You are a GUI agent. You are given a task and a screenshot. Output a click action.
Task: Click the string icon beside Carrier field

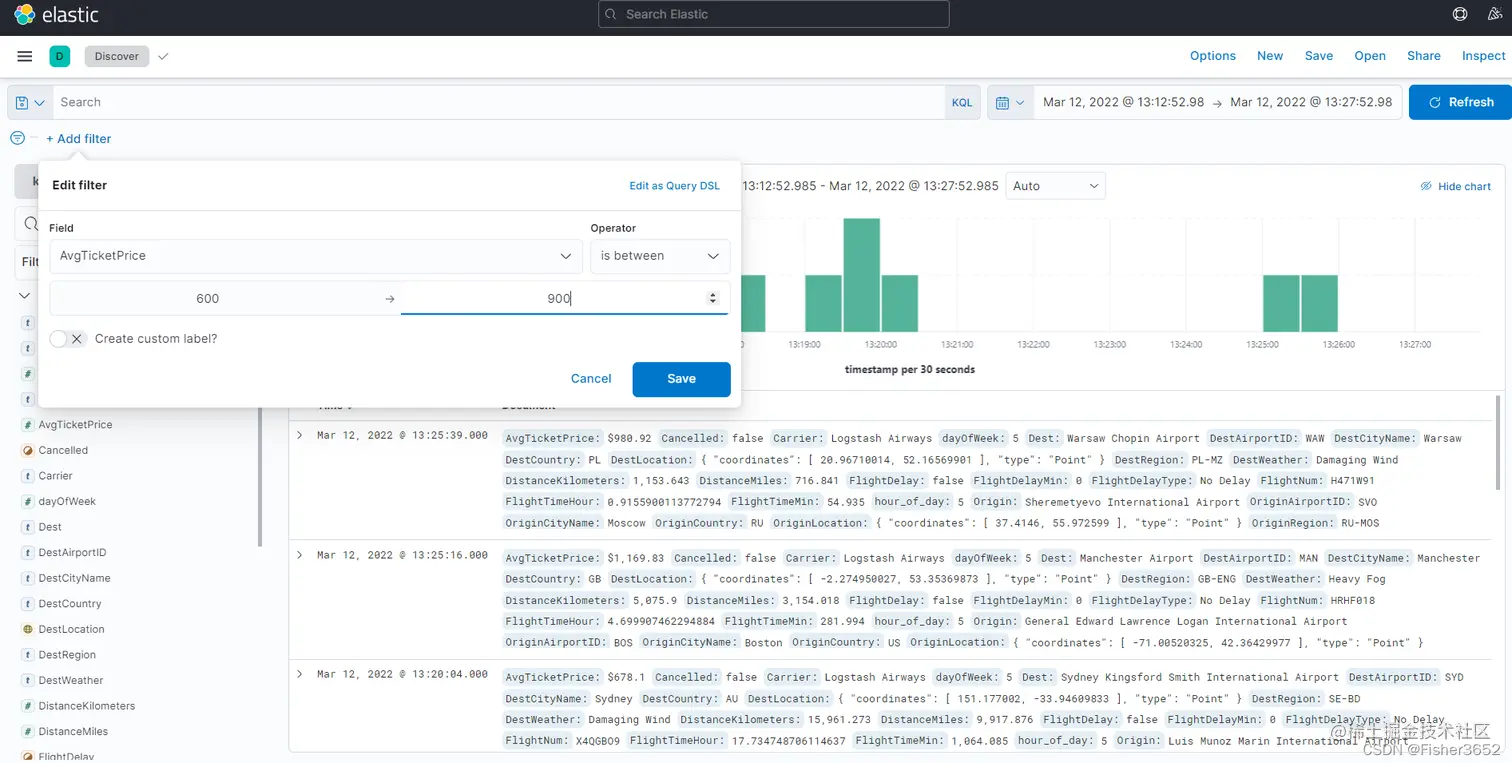click(28, 476)
